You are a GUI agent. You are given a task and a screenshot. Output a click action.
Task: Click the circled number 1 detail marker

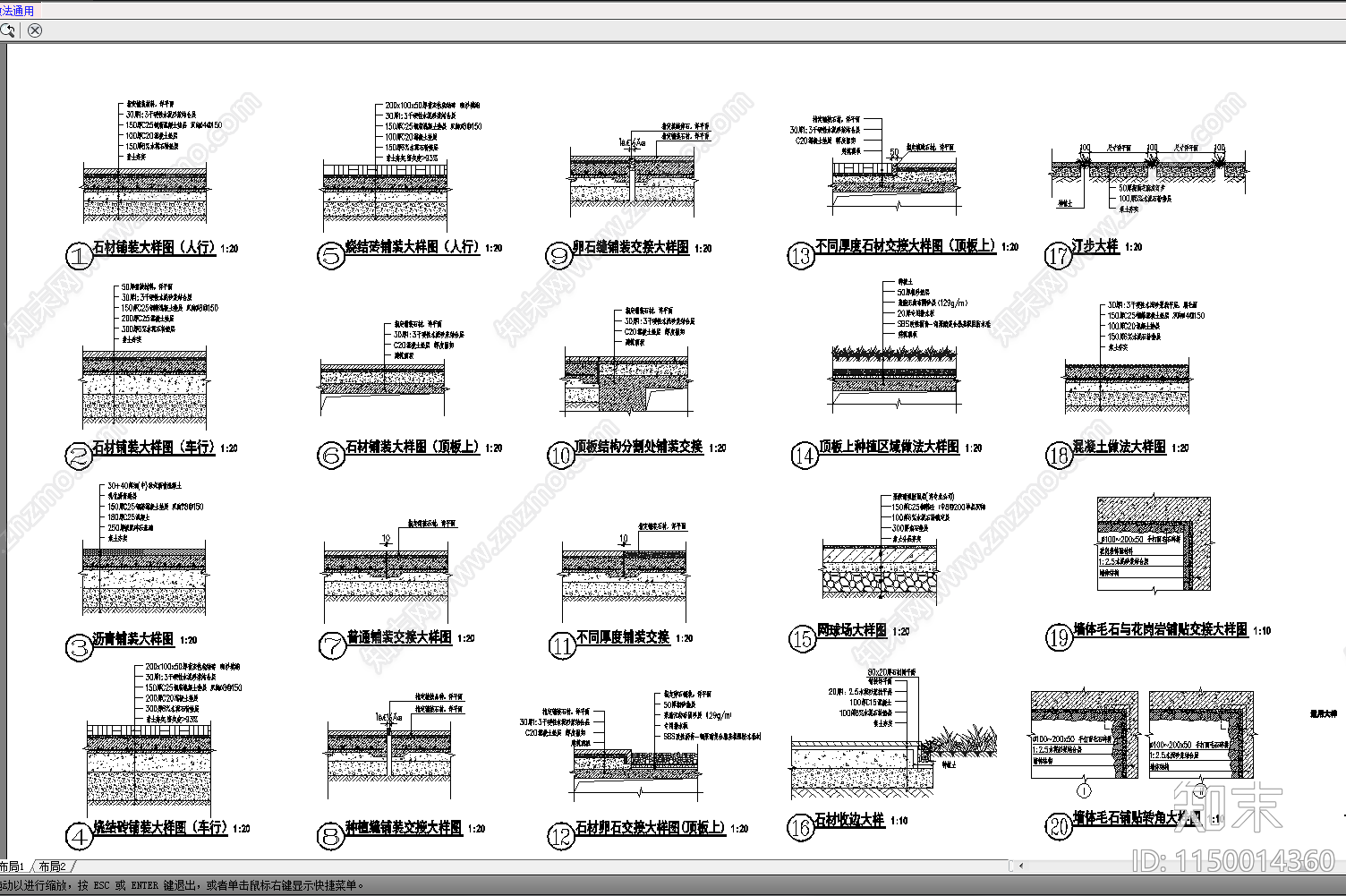coord(80,258)
